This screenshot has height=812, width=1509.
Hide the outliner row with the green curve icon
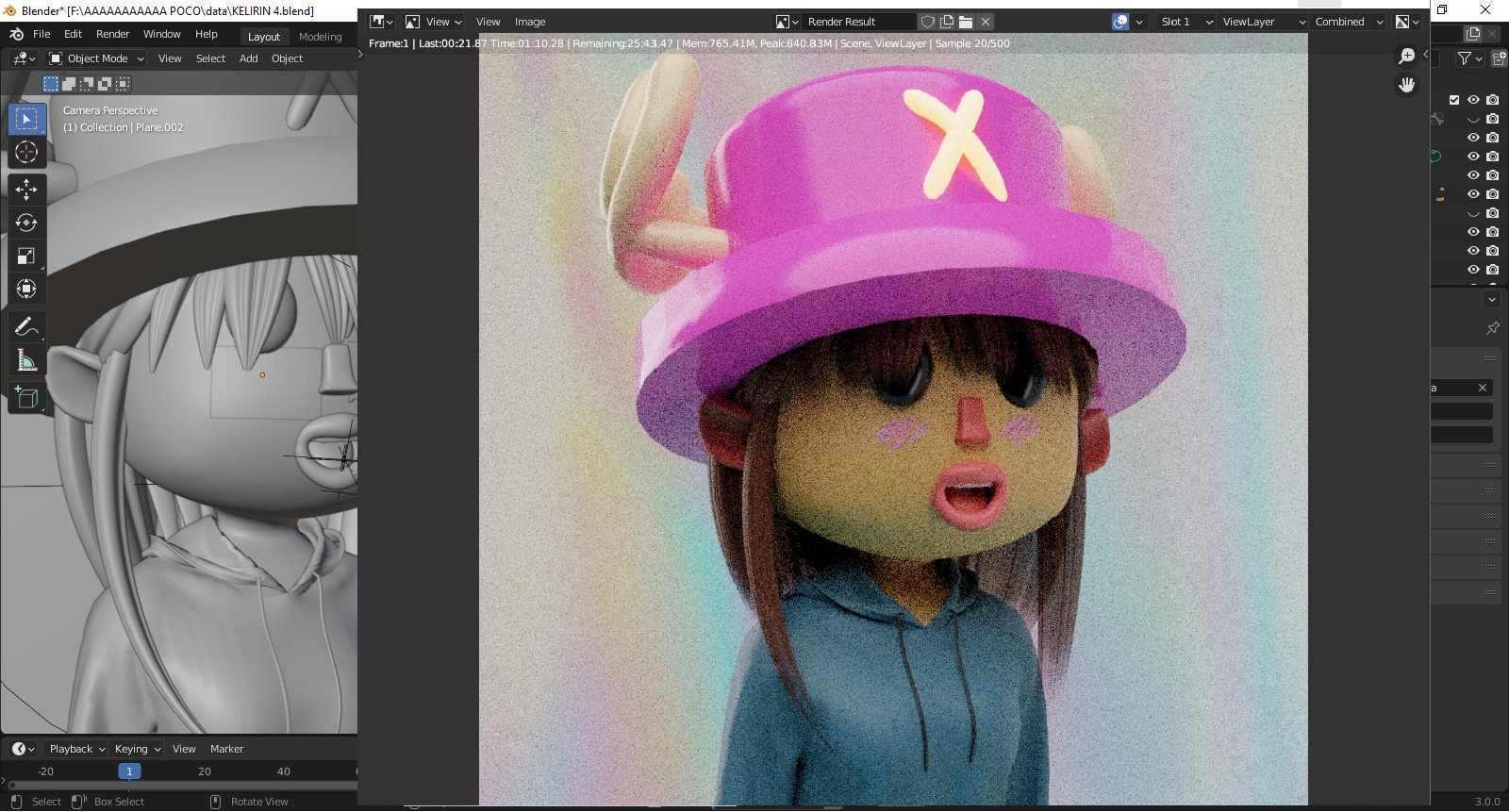coord(1473,157)
